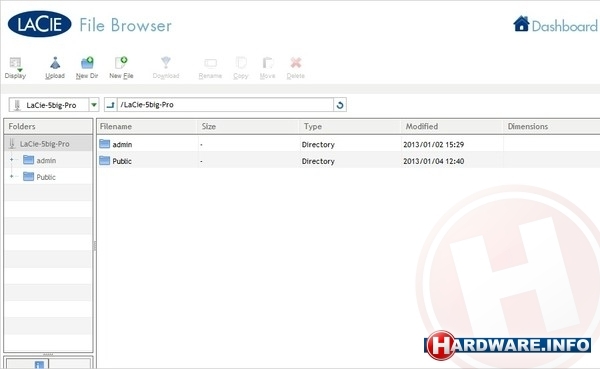Refresh the current directory listing
Image resolution: width=600 pixels, height=369 pixels.
[x=340, y=104]
